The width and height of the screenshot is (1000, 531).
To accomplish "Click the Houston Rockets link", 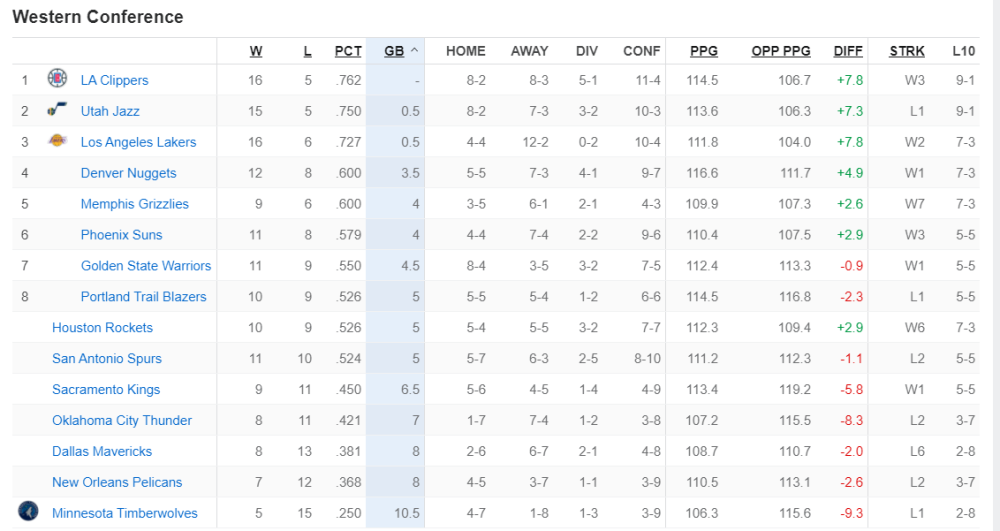I will [102, 327].
